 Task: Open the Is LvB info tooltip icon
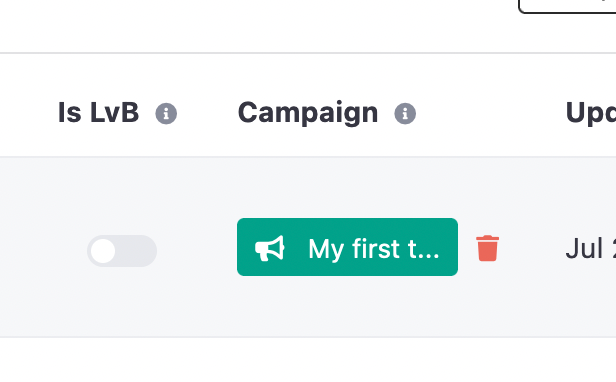click(x=166, y=114)
